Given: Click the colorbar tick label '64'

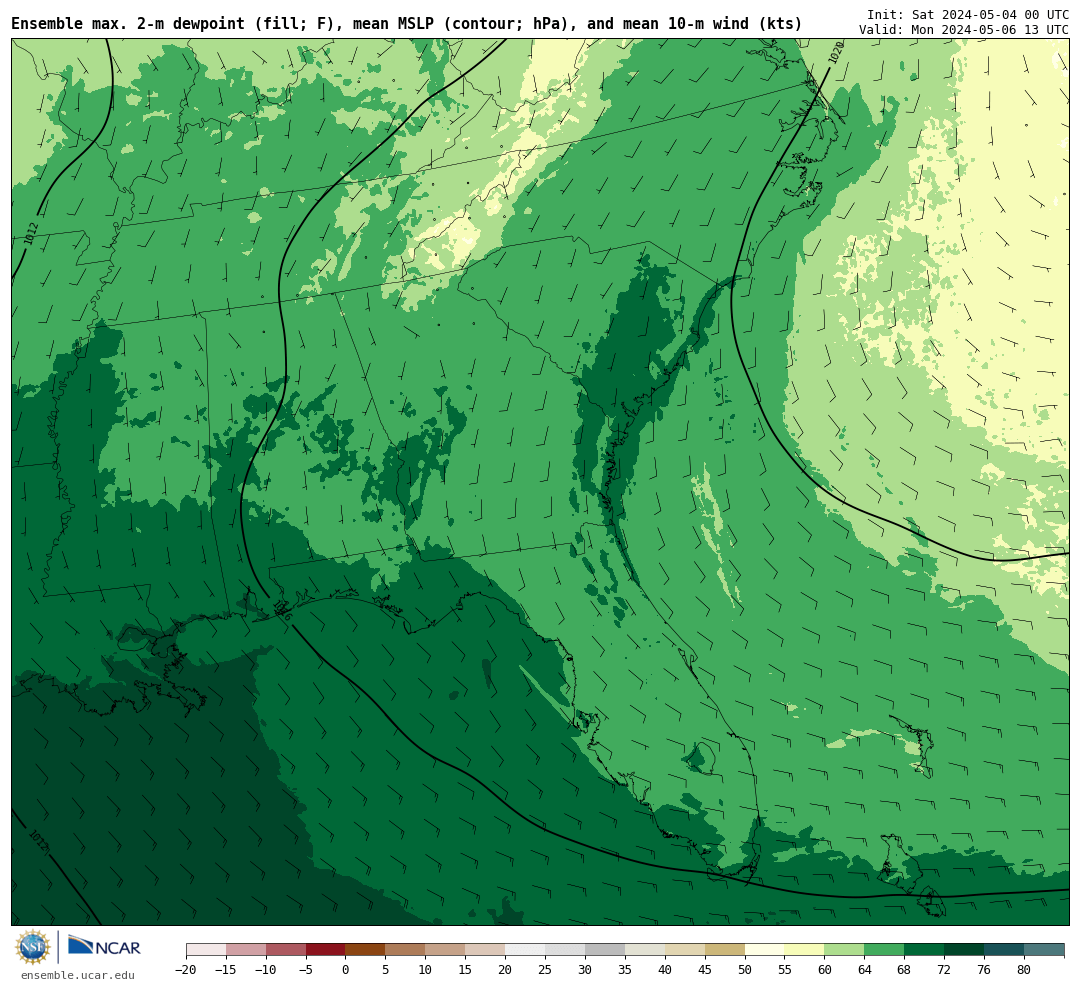Looking at the screenshot, I should click(x=865, y=970).
